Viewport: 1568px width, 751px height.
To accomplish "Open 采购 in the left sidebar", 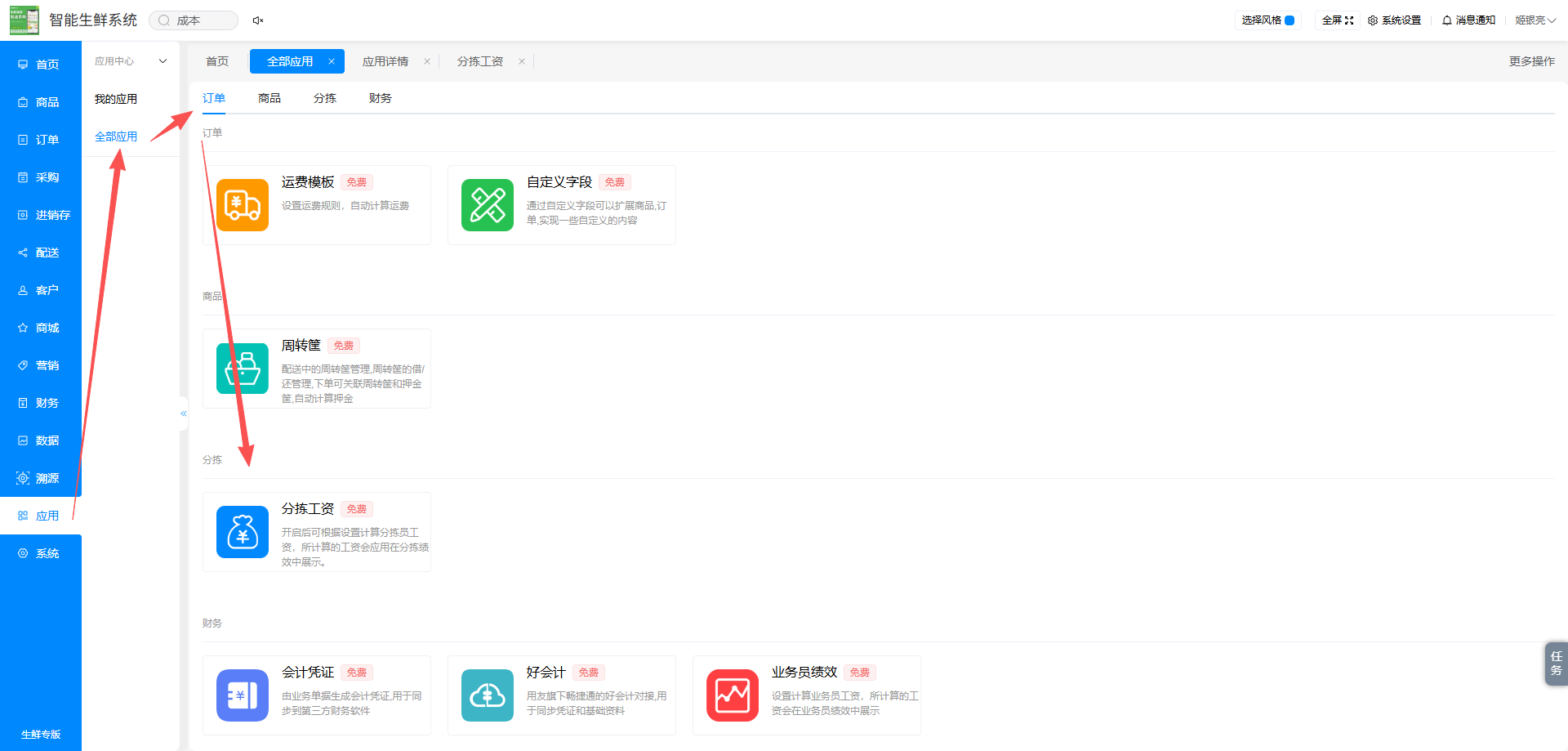I will coord(41,177).
